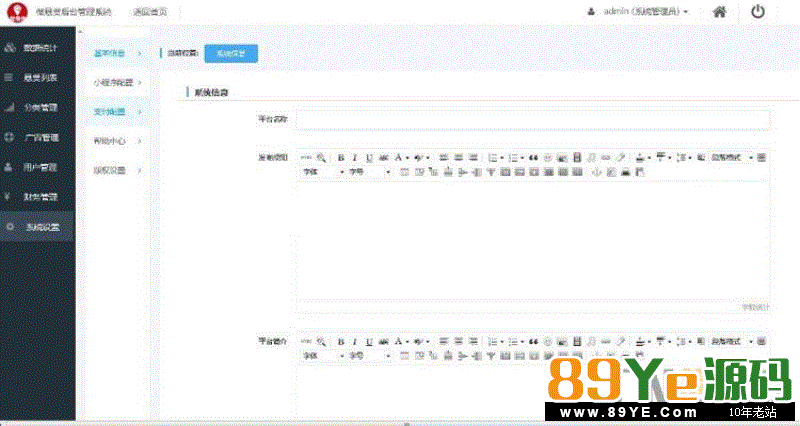The image size is (800, 426).
Task: Apply strikethrough in the 发布须知 editor
Action: click(384, 158)
